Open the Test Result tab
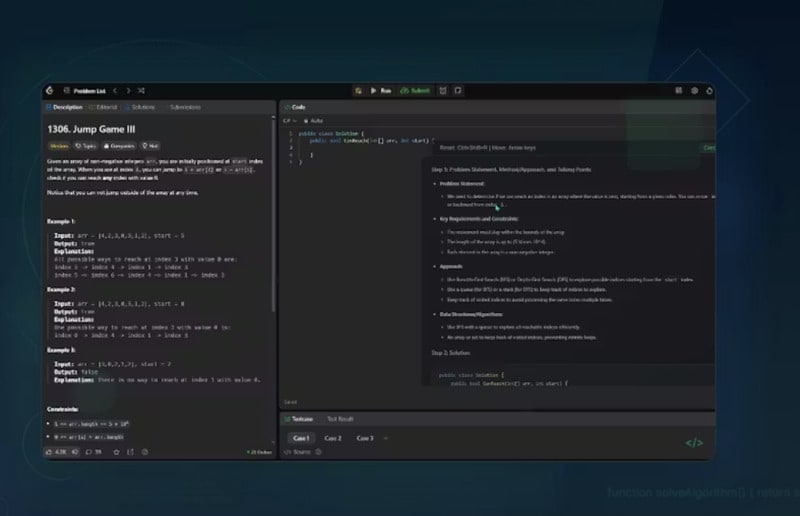Image resolution: width=800 pixels, height=516 pixels. pos(342,418)
